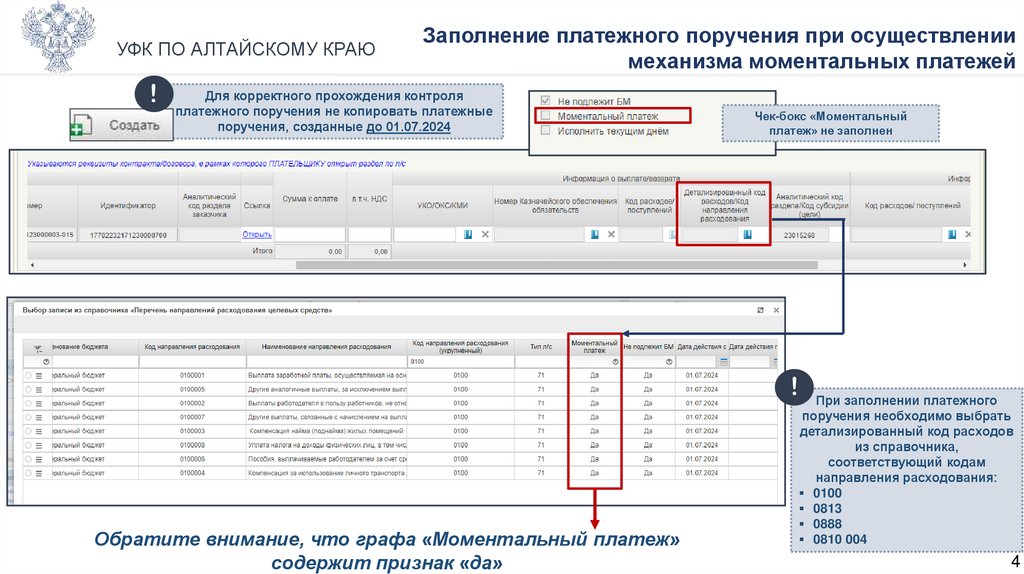
Task: Open row menu icon for code 0100007
Action: click(39, 417)
